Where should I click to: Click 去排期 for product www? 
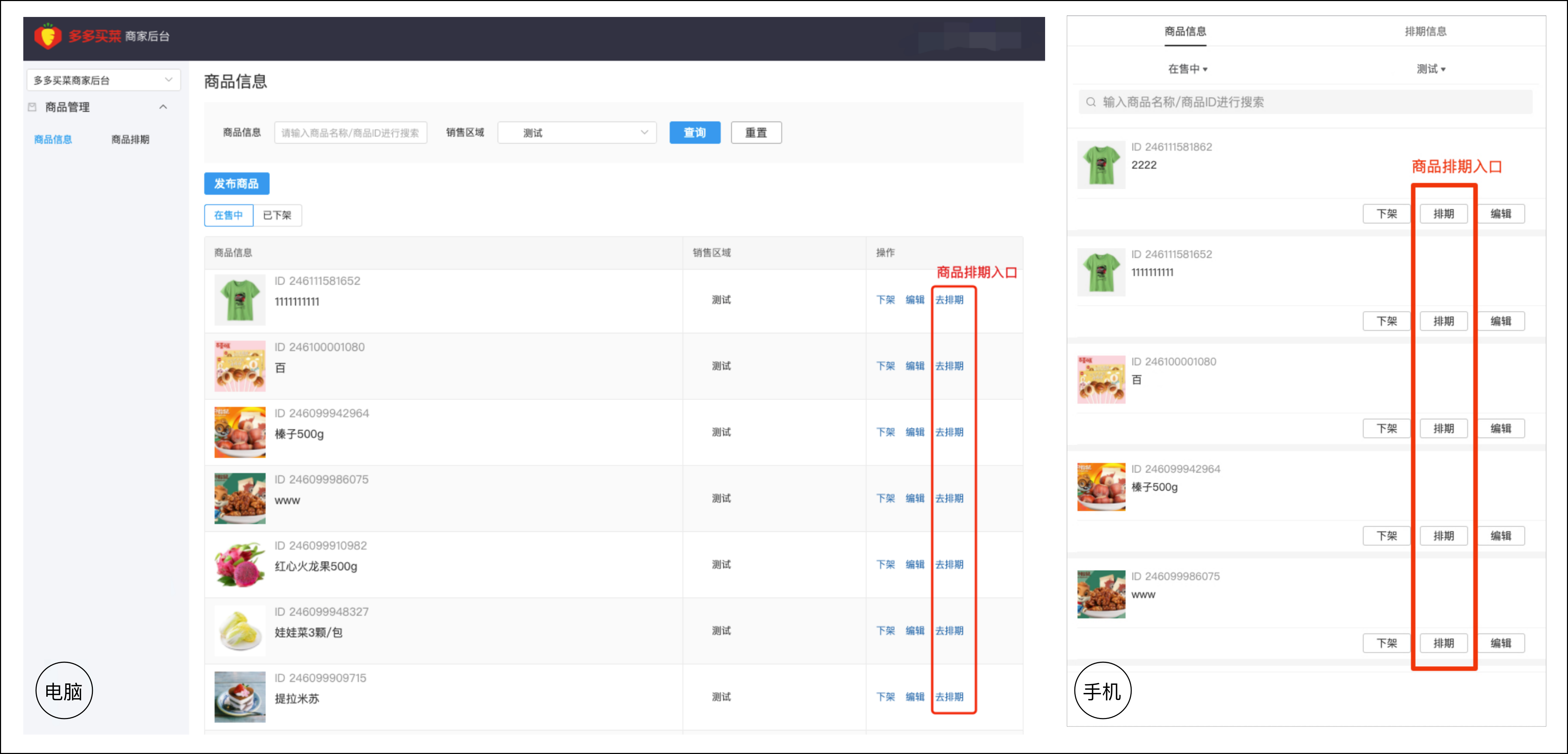click(949, 498)
